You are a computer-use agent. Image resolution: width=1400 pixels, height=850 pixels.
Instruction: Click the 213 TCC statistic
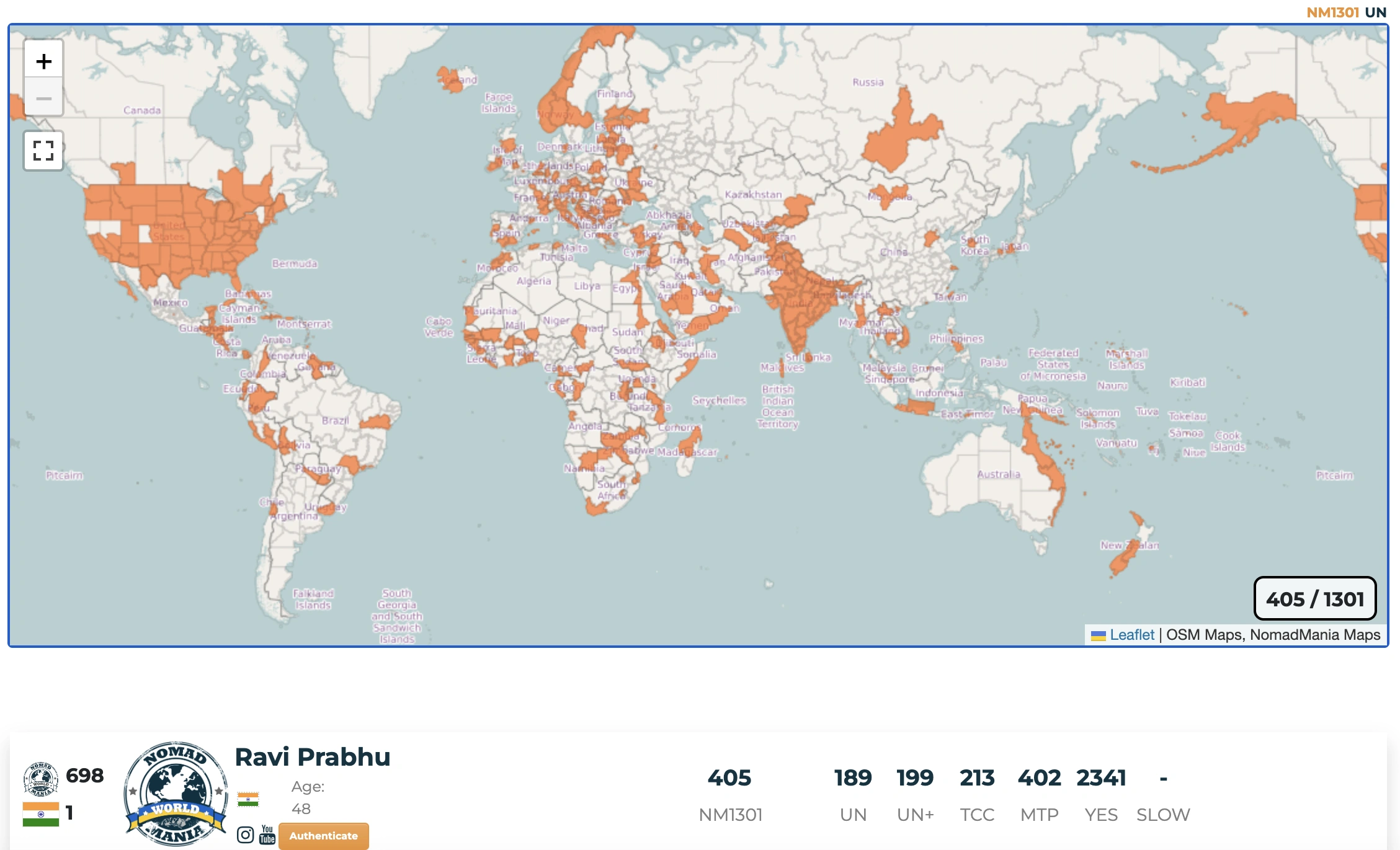click(x=977, y=778)
